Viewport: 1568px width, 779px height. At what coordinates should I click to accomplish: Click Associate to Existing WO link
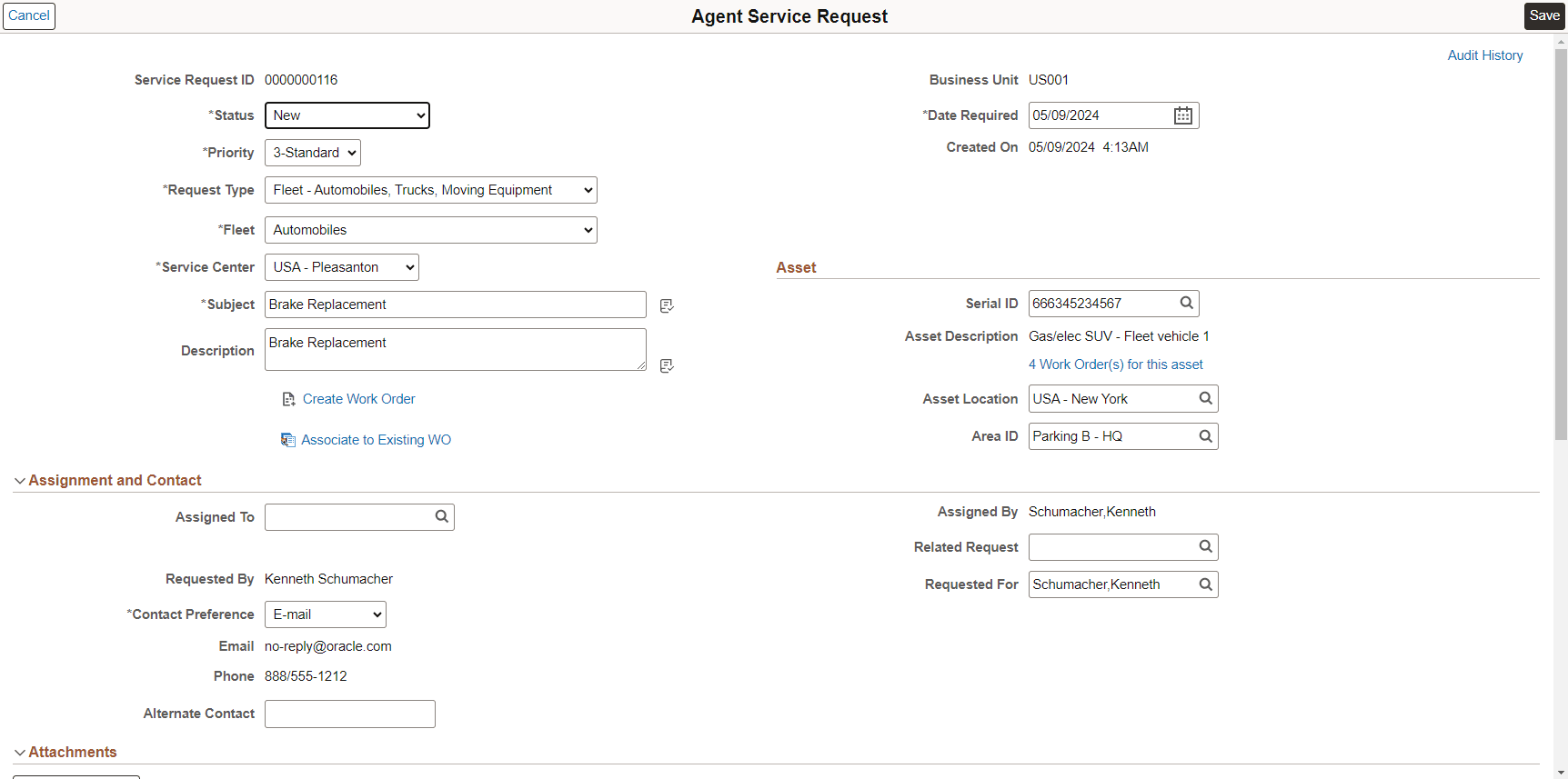pyautogui.click(x=376, y=440)
